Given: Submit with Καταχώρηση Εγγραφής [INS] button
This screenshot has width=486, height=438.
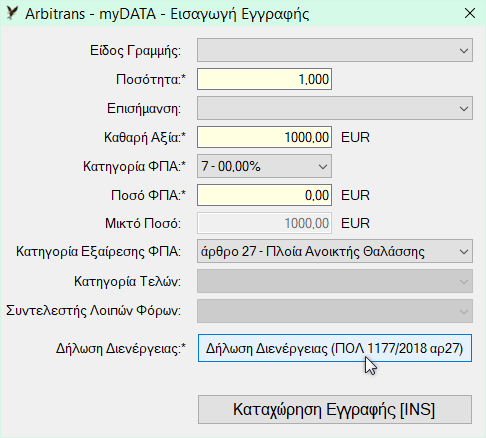Looking at the screenshot, I should 335,410.
